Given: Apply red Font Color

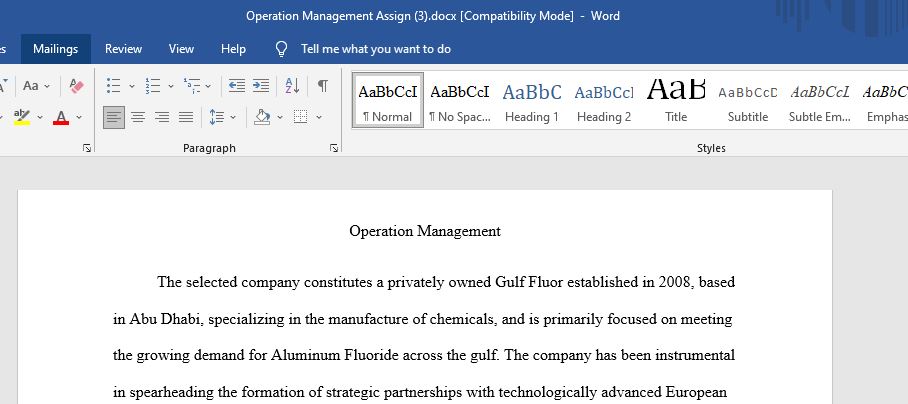Looking at the screenshot, I should [61, 117].
